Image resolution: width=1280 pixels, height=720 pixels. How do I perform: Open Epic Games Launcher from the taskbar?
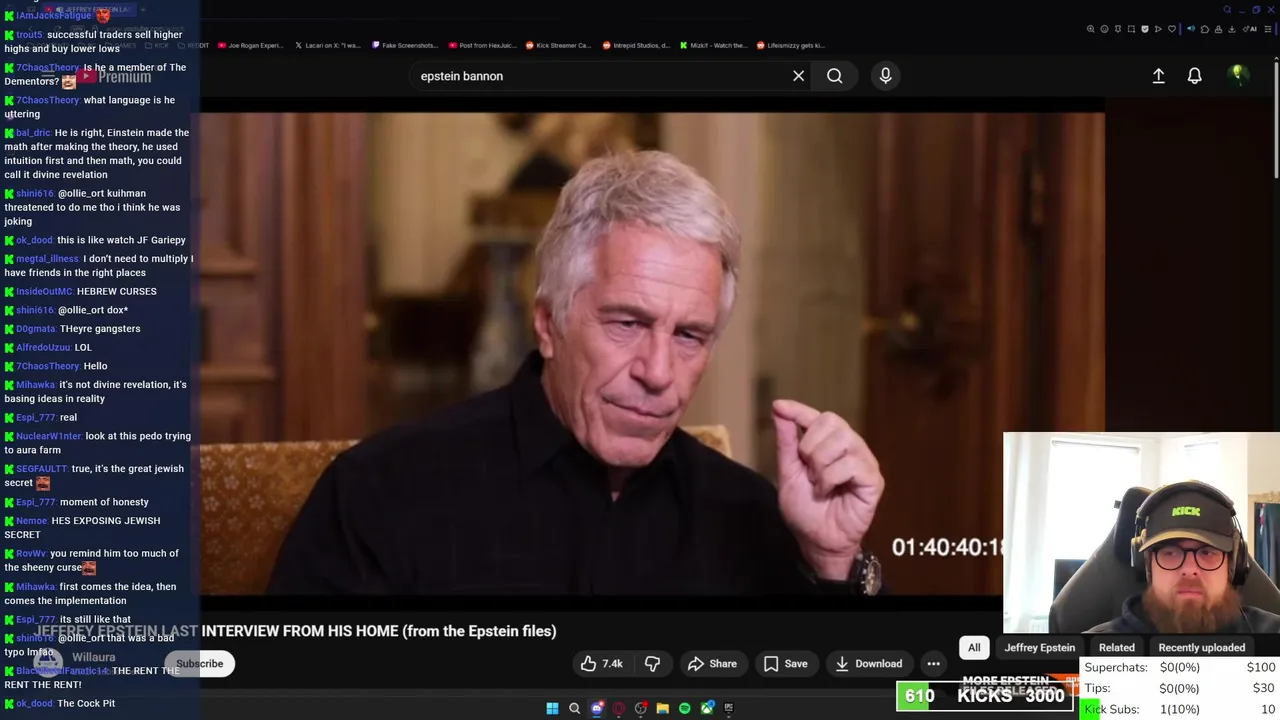point(729,708)
